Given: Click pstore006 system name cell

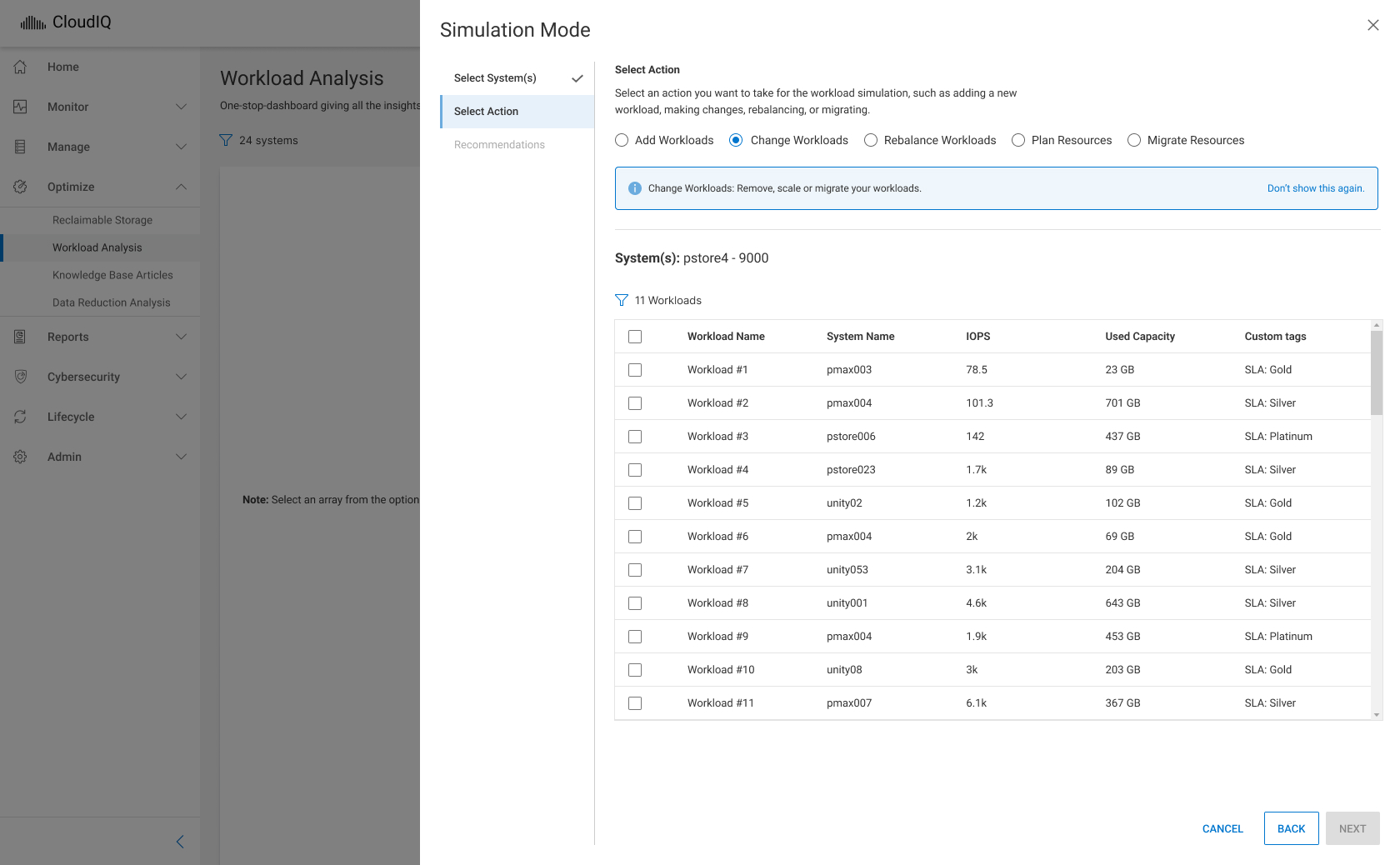Looking at the screenshot, I should [x=851, y=437].
